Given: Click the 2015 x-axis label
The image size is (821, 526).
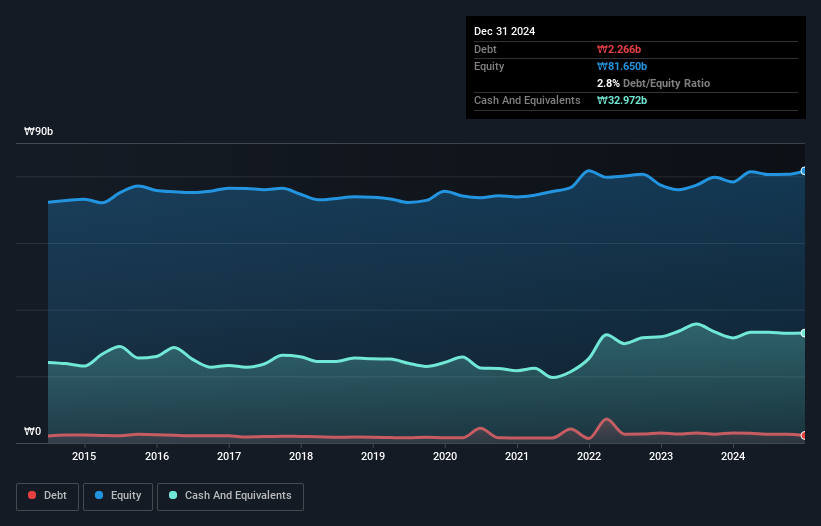Looking at the screenshot, I should [84, 456].
